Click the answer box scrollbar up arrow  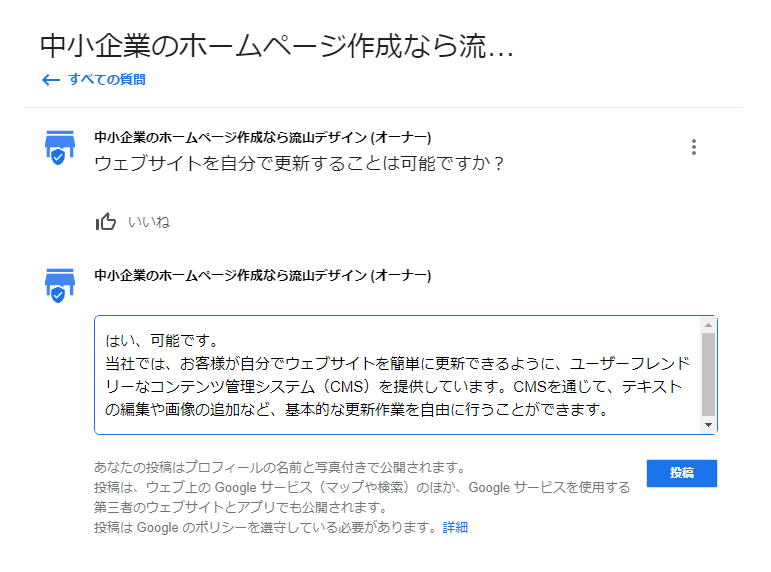click(x=708, y=325)
